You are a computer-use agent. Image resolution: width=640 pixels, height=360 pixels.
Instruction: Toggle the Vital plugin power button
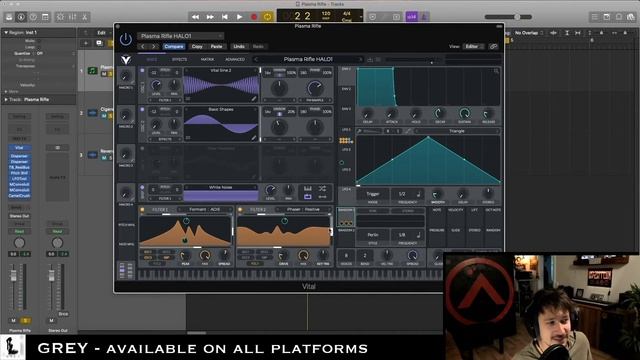[x=126, y=39]
